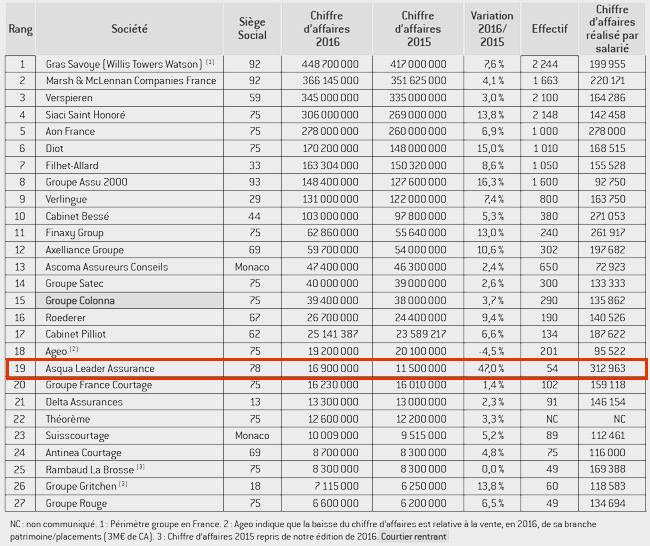Viewport: 650px width, 546px height.
Task: Select 'Marsh & McLennan Companies France' cell
Action: pyautogui.click(x=129, y=80)
